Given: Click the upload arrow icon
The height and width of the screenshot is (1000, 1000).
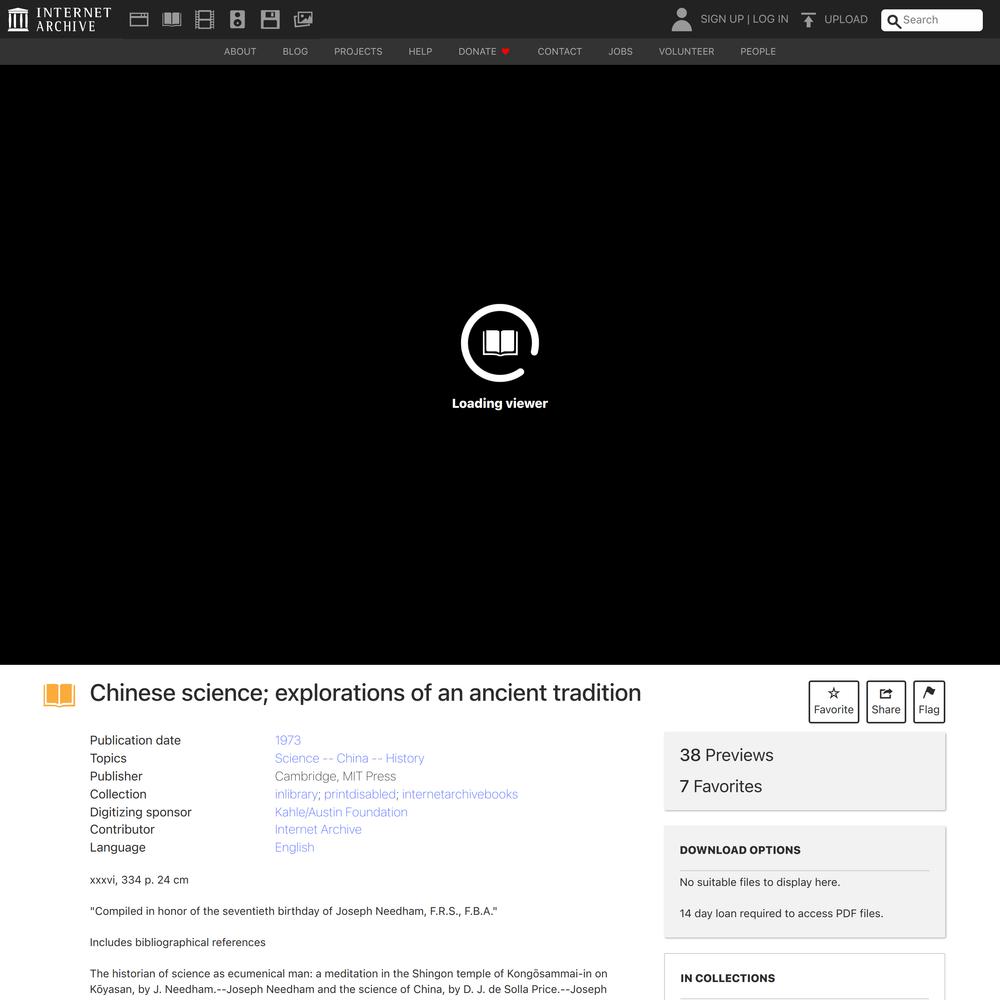Looking at the screenshot, I should (x=808, y=20).
